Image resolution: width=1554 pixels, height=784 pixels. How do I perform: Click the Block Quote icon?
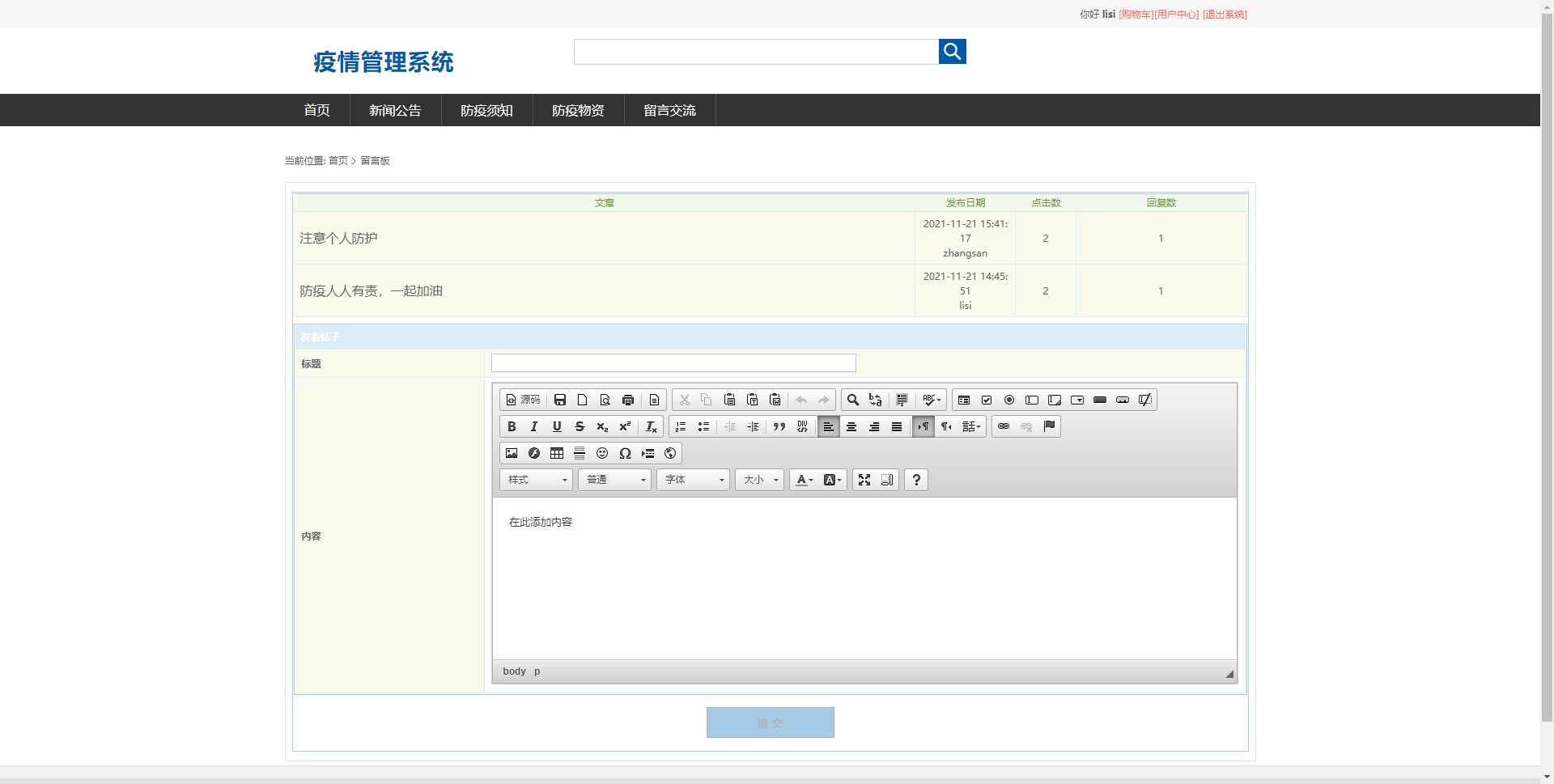[x=779, y=426]
